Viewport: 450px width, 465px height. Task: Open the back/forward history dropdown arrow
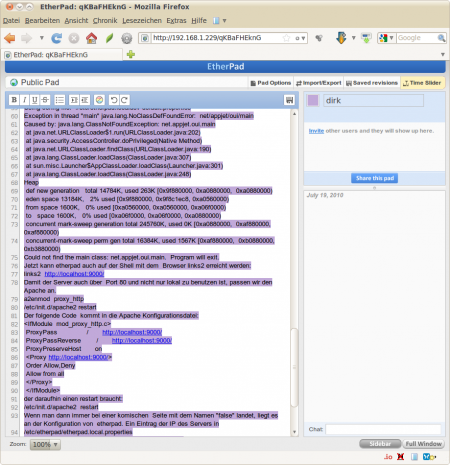42,38
